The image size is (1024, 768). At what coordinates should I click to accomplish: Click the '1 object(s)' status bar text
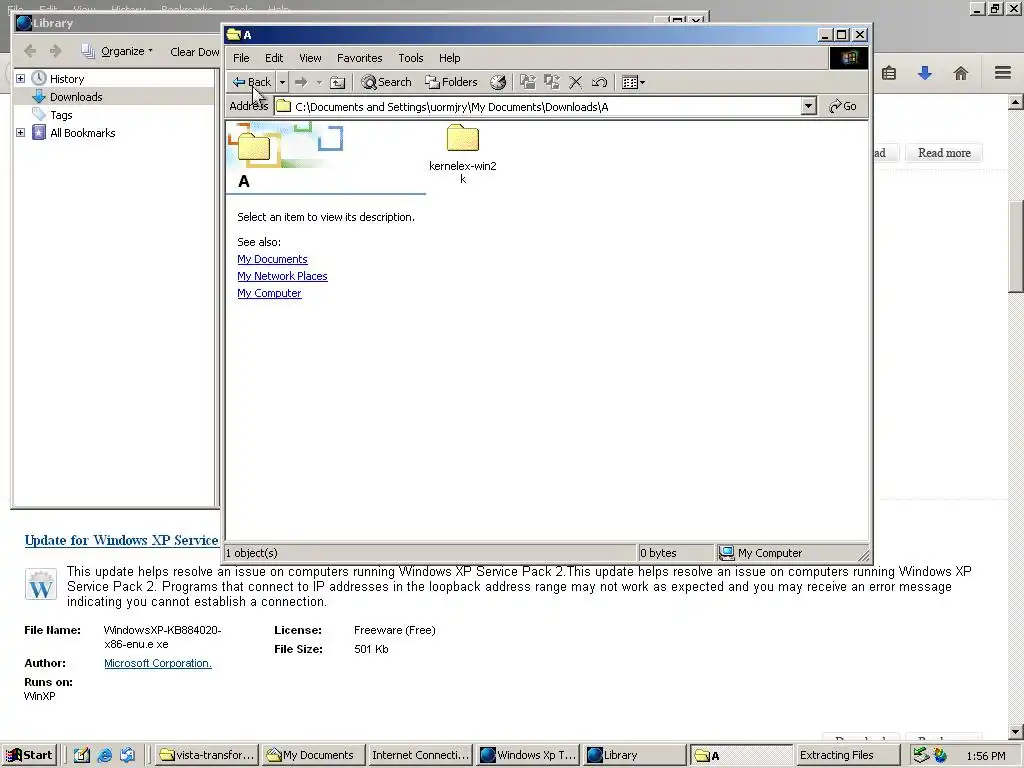click(251, 553)
